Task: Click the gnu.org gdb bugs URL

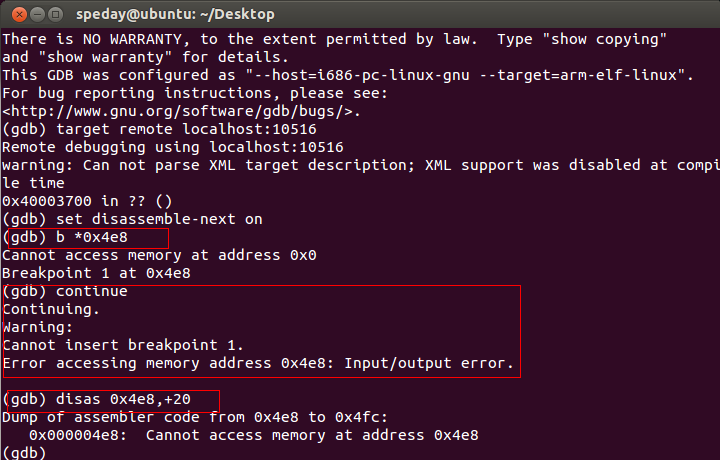Action: 181,111
